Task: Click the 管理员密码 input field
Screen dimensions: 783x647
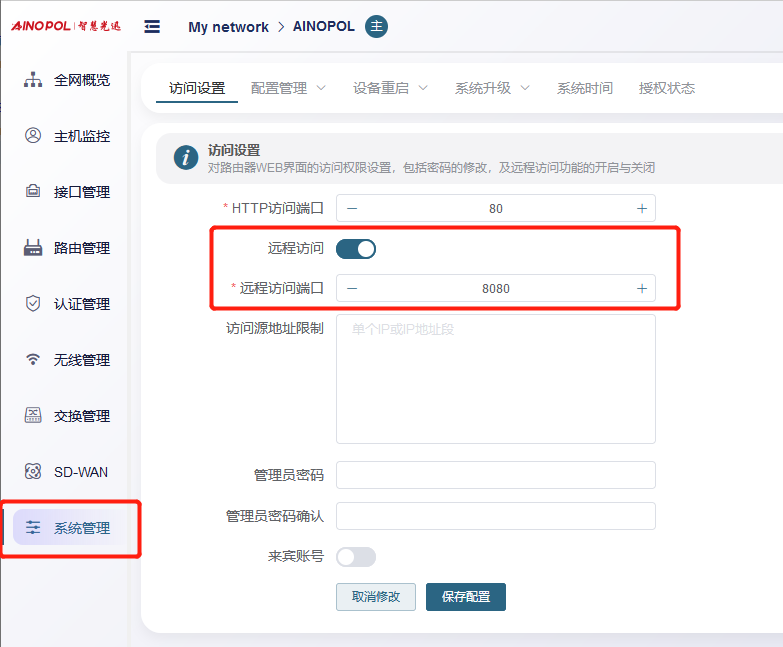Action: 495,475
